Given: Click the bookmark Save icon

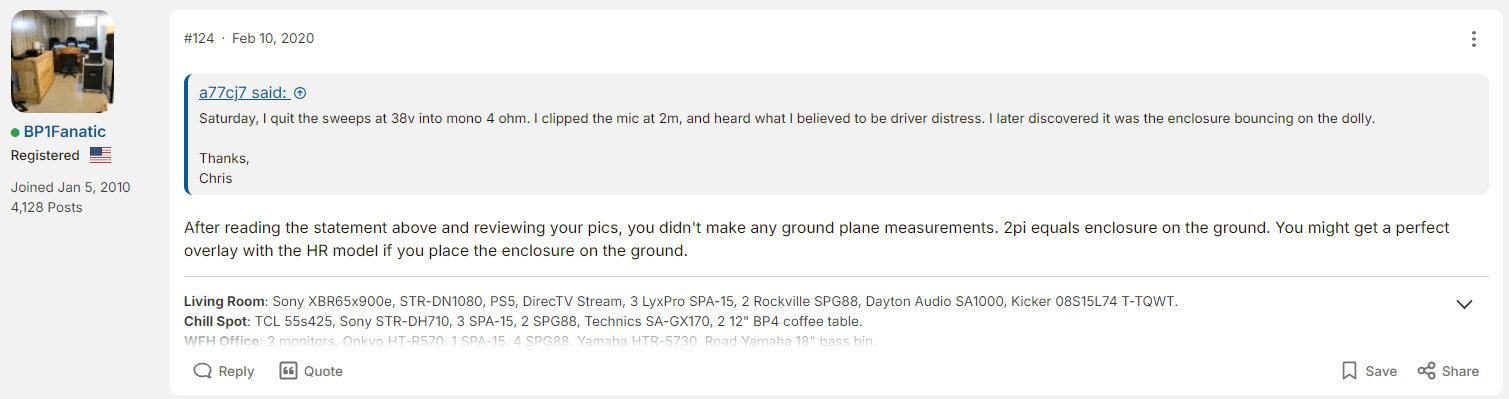Looking at the screenshot, I should click(x=1349, y=371).
